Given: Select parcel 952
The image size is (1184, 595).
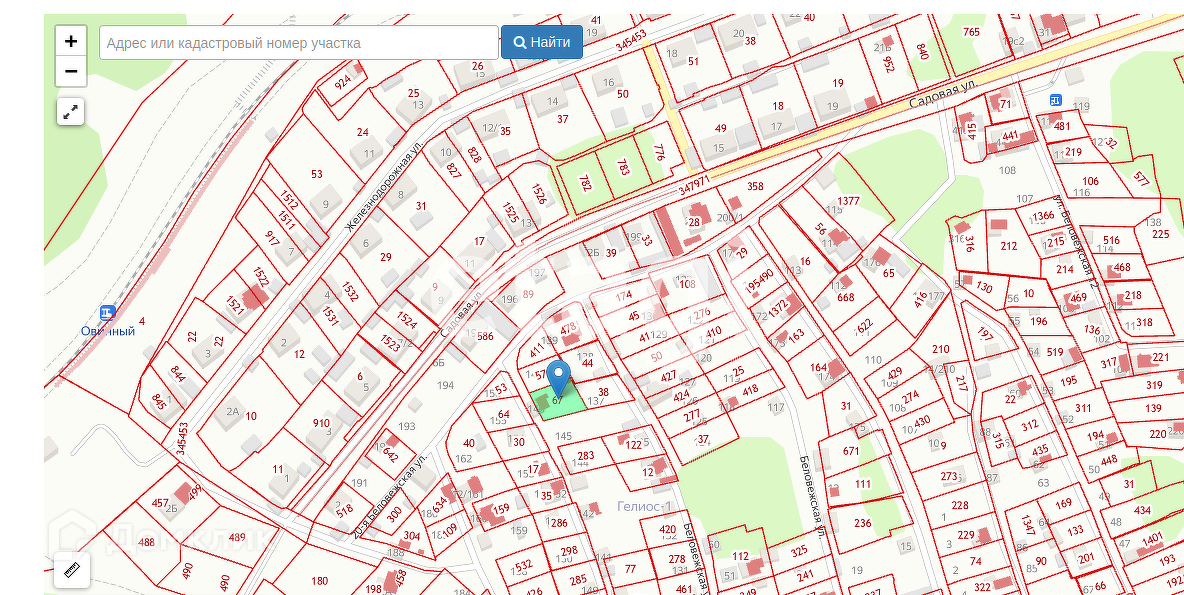Looking at the screenshot, I should tap(889, 64).
